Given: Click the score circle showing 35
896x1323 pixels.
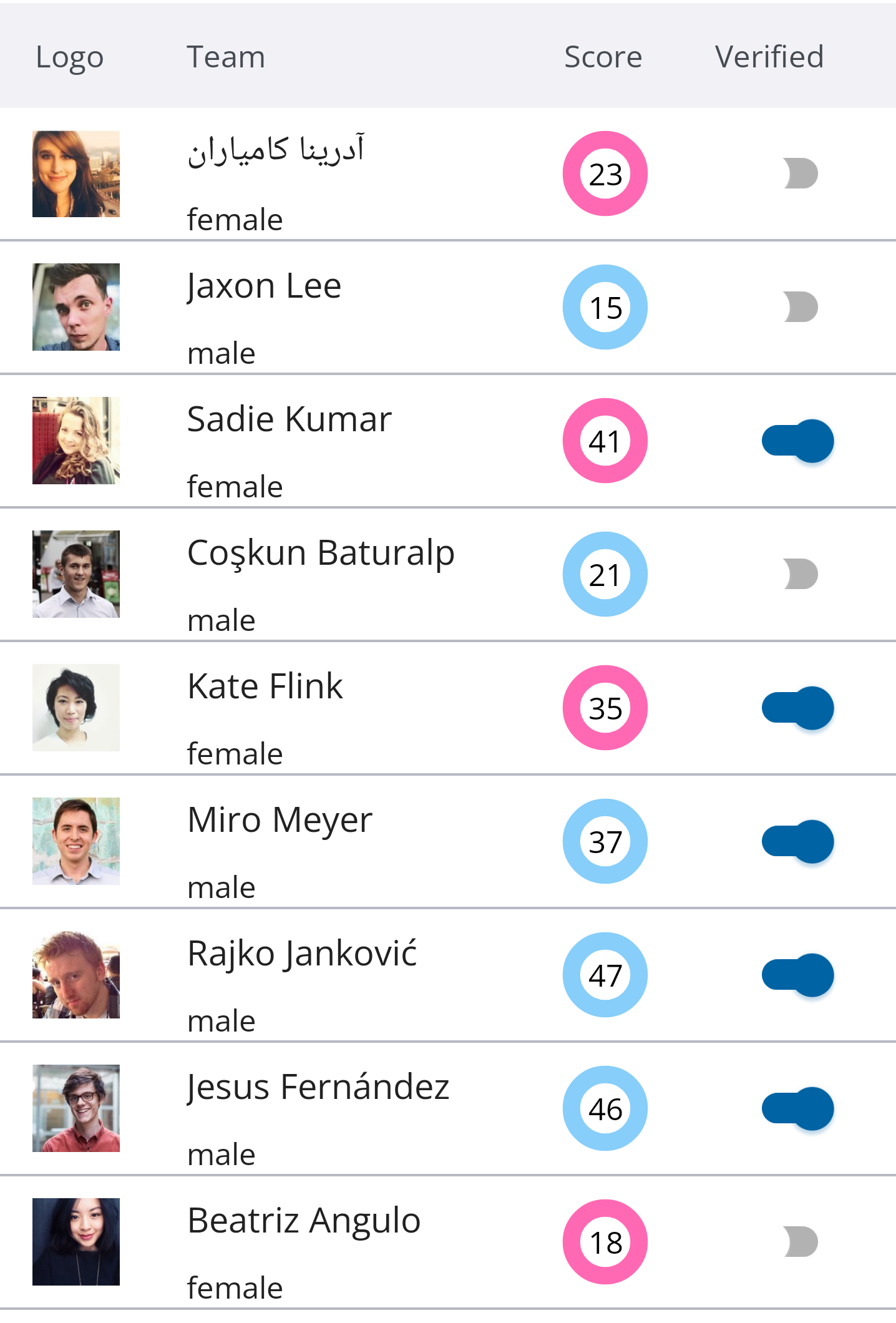Looking at the screenshot, I should 605,708.
